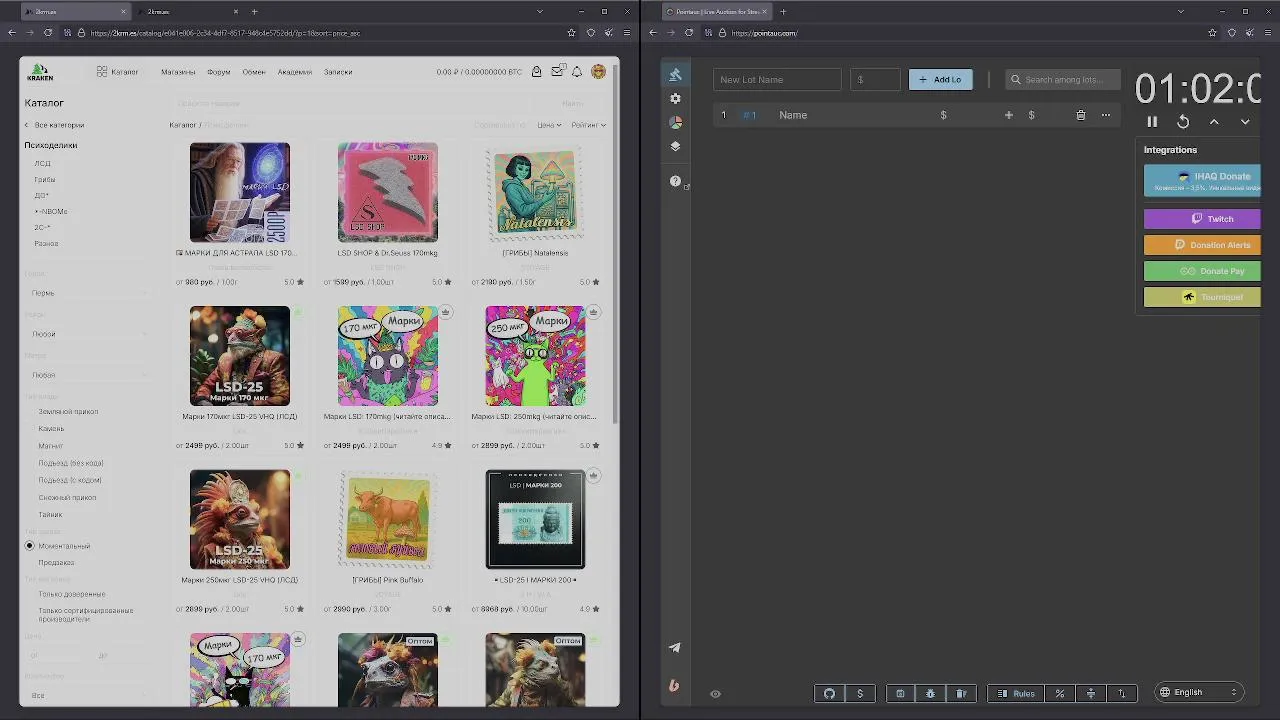
Task: Open the tab list dropdown in the PointAuc window
Action: click(x=1180, y=12)
